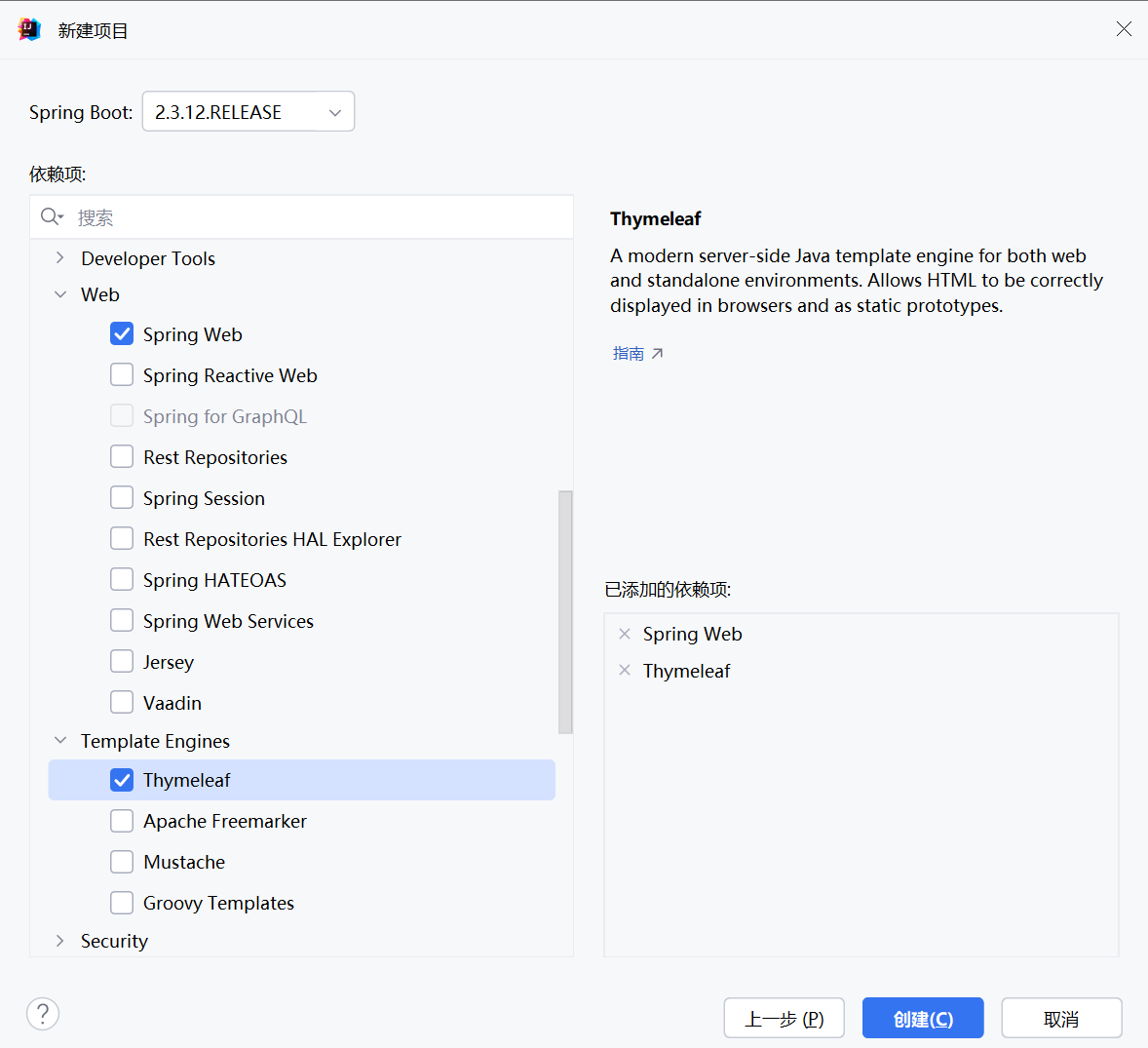Enable the Mustache template engine
Image resolution: width=1148 pixels, height=1048 pixels.
pos(122,862)
